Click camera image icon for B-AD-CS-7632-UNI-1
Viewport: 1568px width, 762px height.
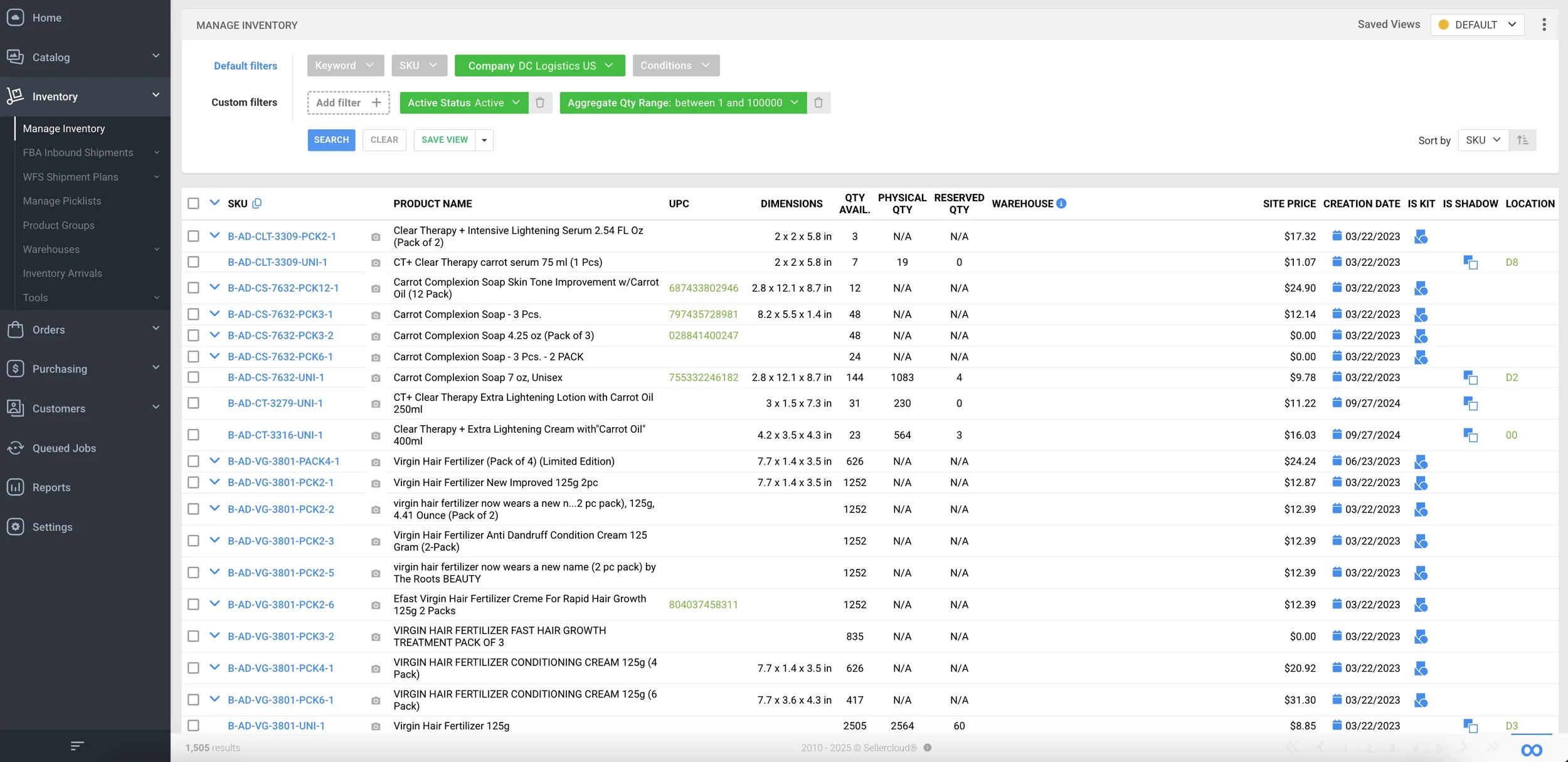point(376,378)
